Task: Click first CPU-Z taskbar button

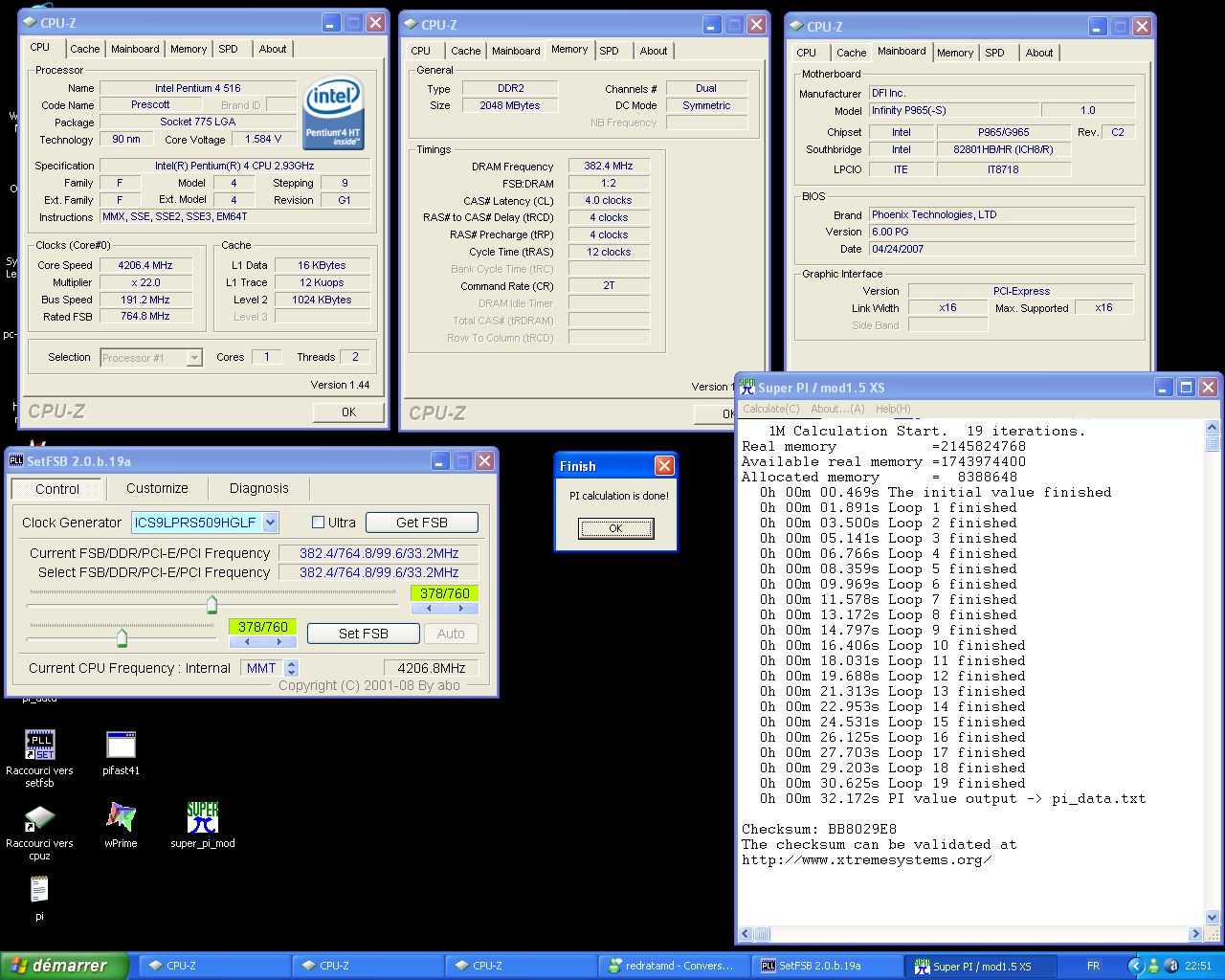Action: pyautogui.click(x=214, y=966)
